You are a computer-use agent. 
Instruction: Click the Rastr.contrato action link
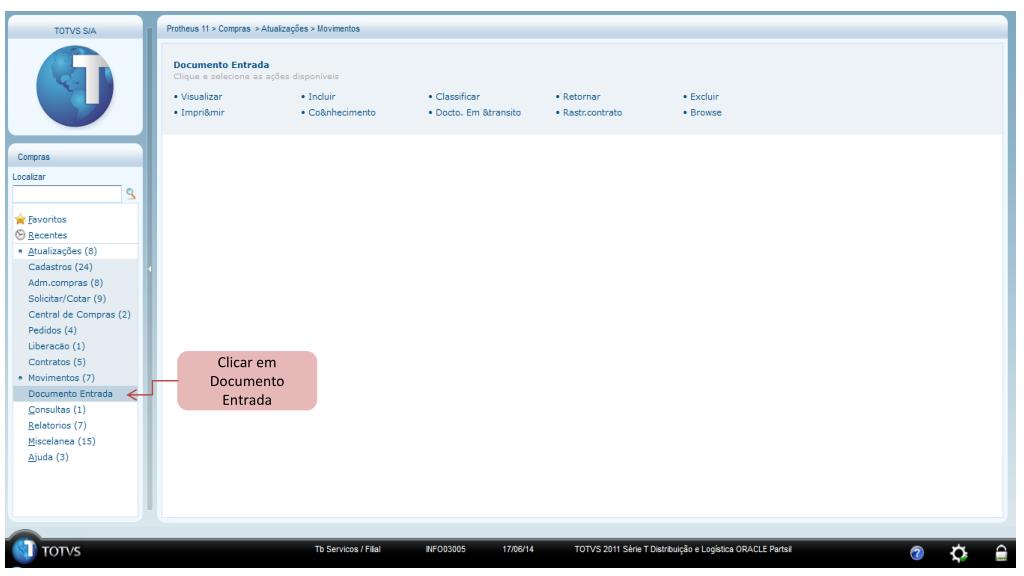(592, 112)
